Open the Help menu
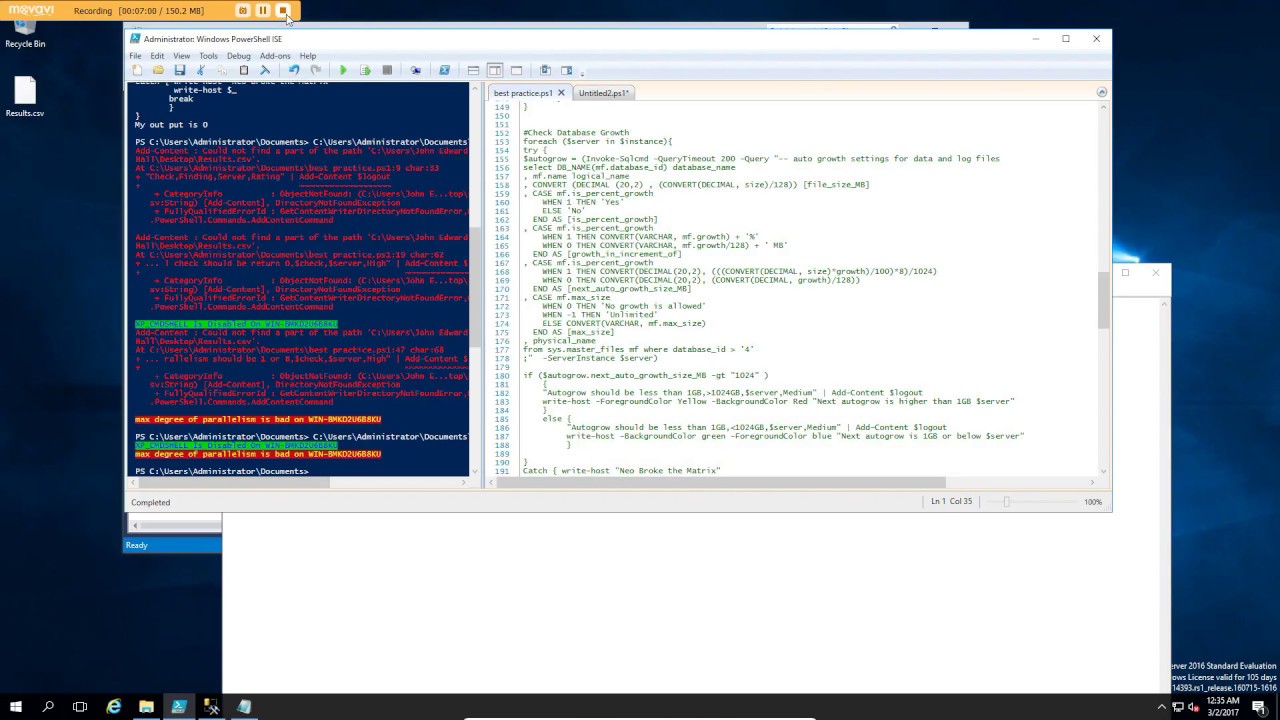The height and width of the screenshot is (720, 1280). (x=308, y=56)
